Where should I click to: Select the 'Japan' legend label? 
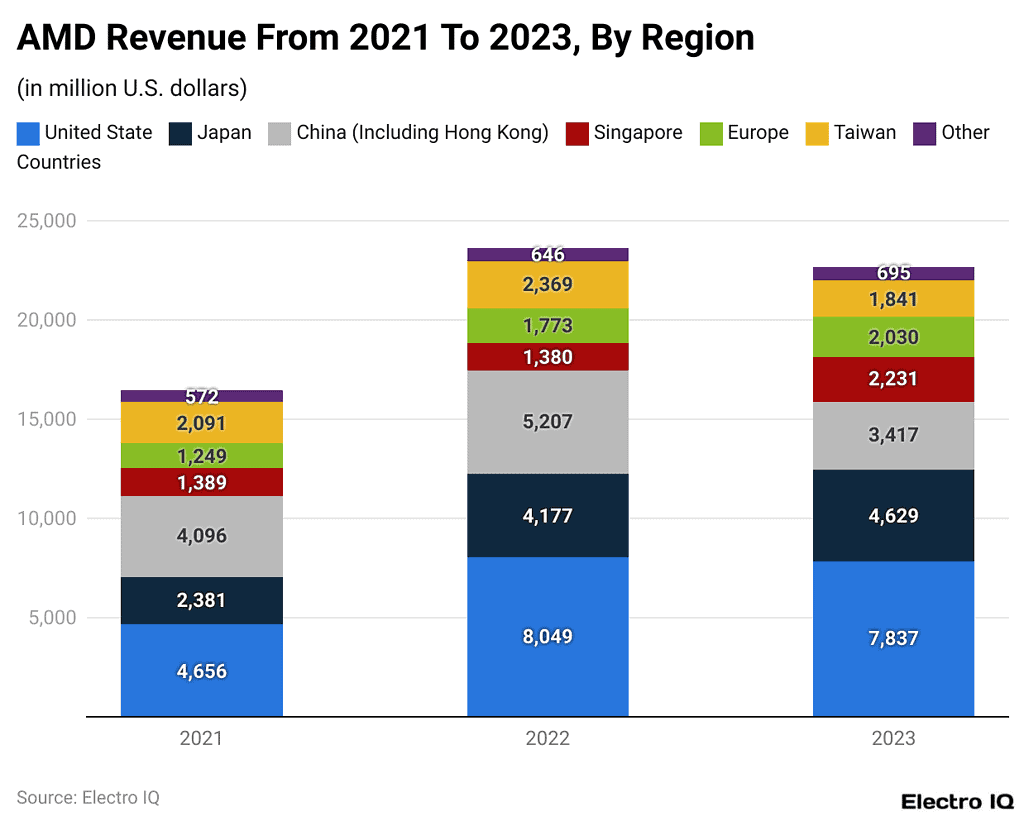(224, 133)
